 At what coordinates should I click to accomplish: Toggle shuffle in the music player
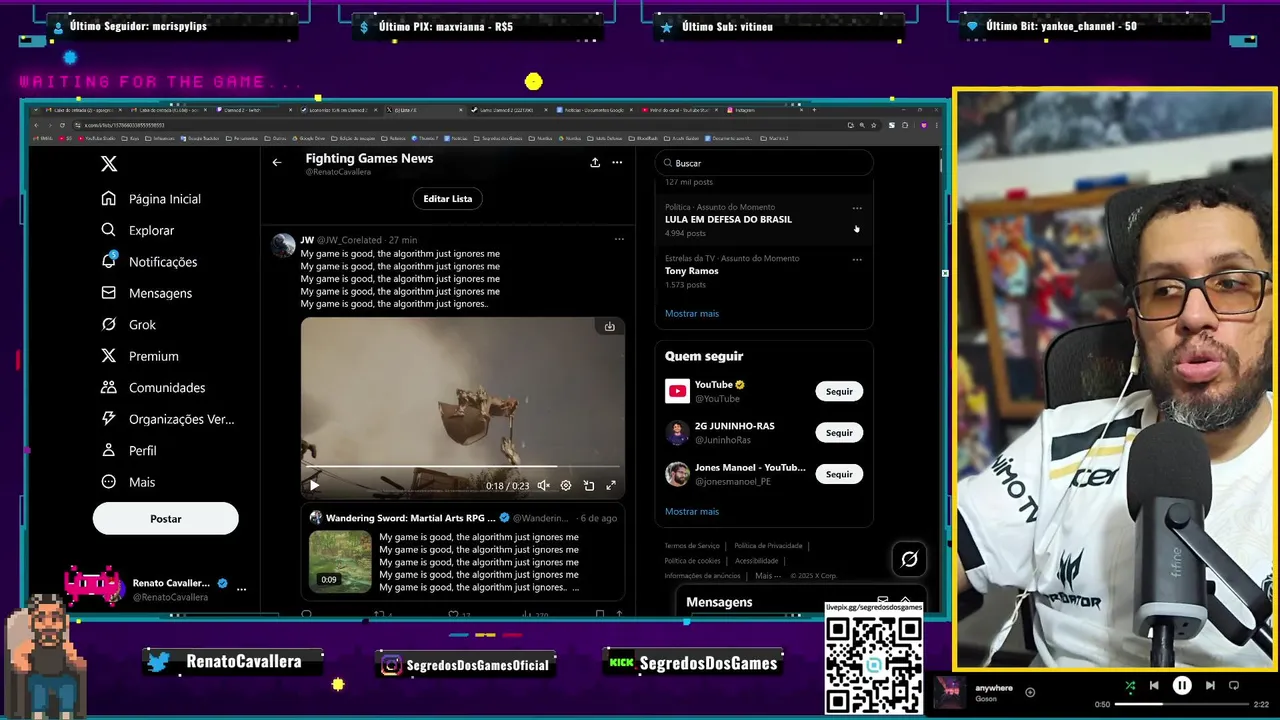tap(1130, 686)
